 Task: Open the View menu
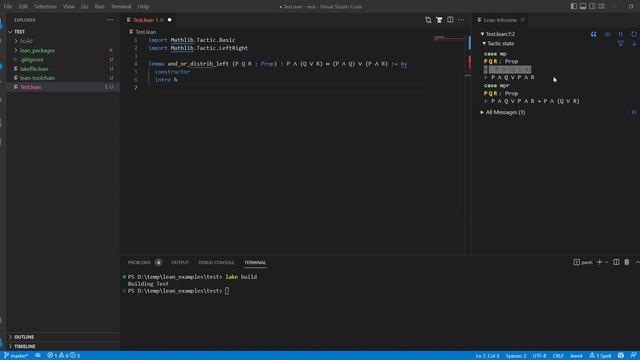coord(69,7)
